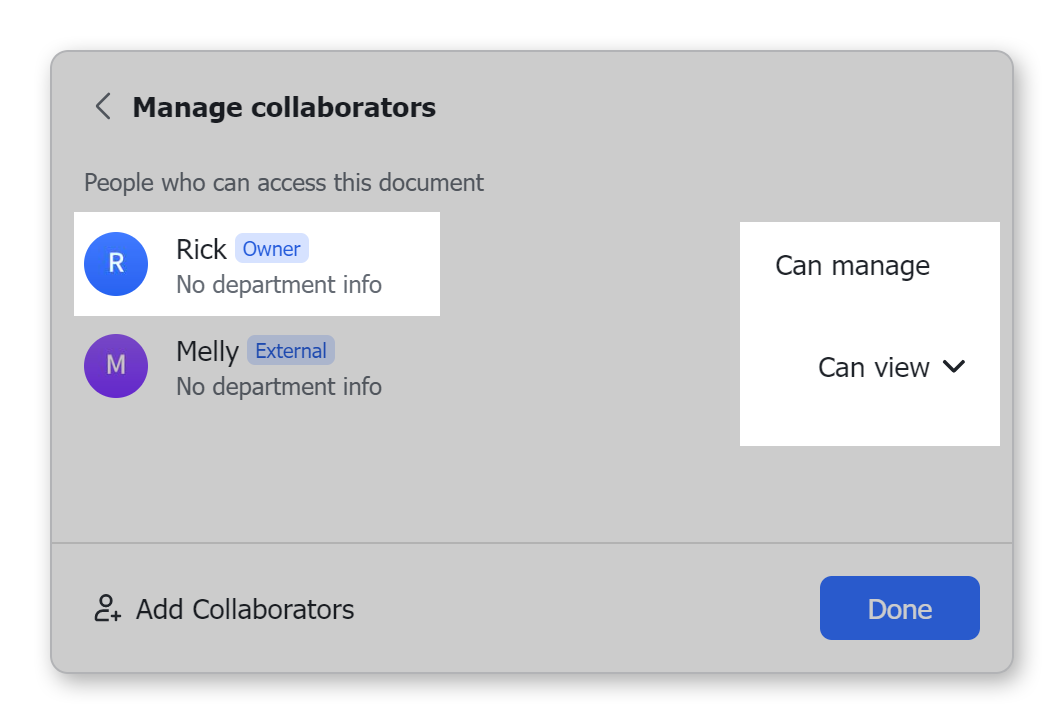Screen dimensions: 1064x724
Task: Select the letter M inside Melly's avatar
Action: click(116, 366)
